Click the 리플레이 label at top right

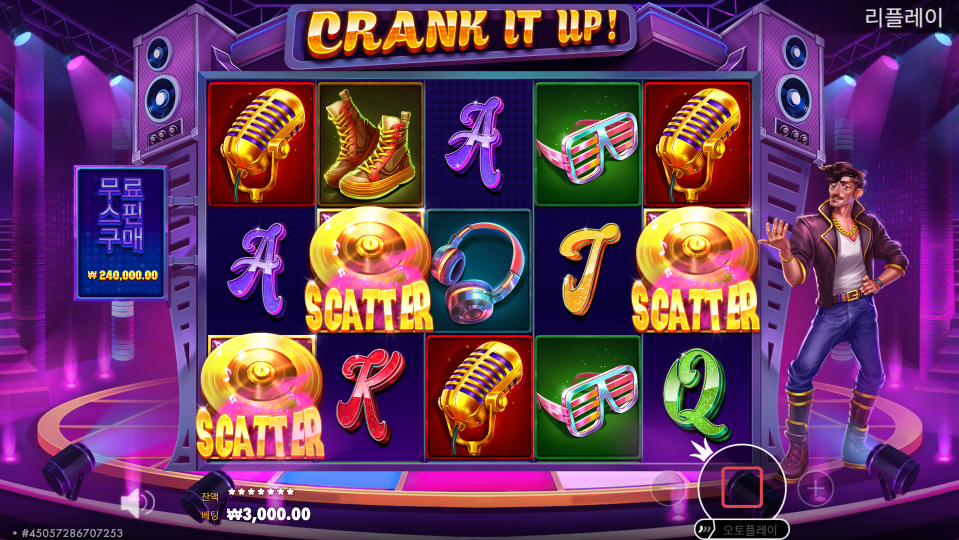(x=903, y=17)
